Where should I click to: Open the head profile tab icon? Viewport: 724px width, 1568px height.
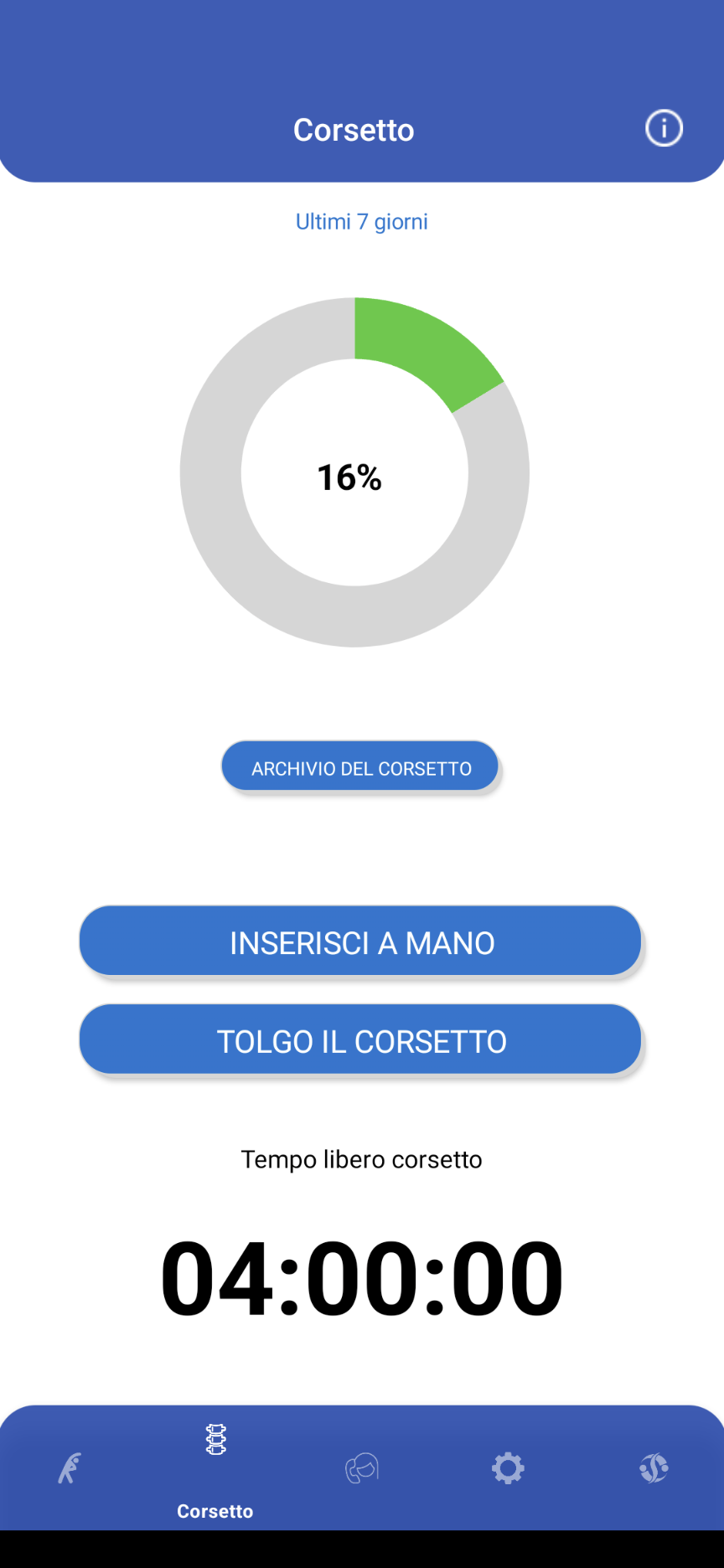point(362,1468)
